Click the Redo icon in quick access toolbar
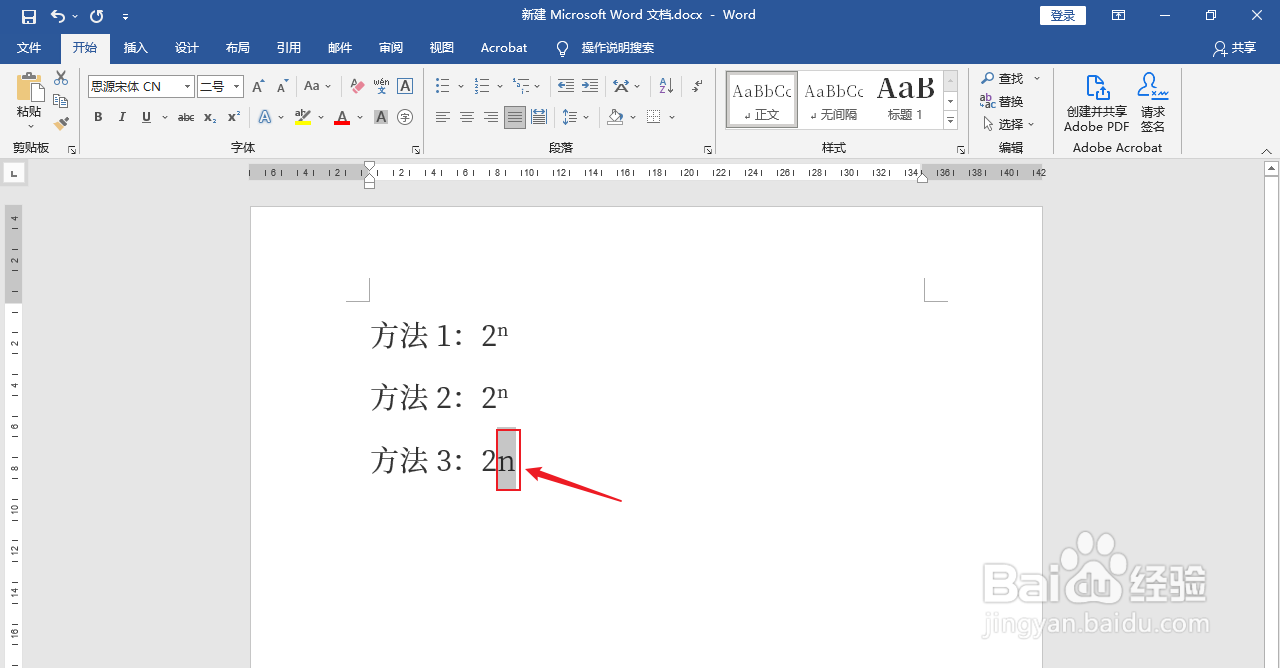 (96, 16)
